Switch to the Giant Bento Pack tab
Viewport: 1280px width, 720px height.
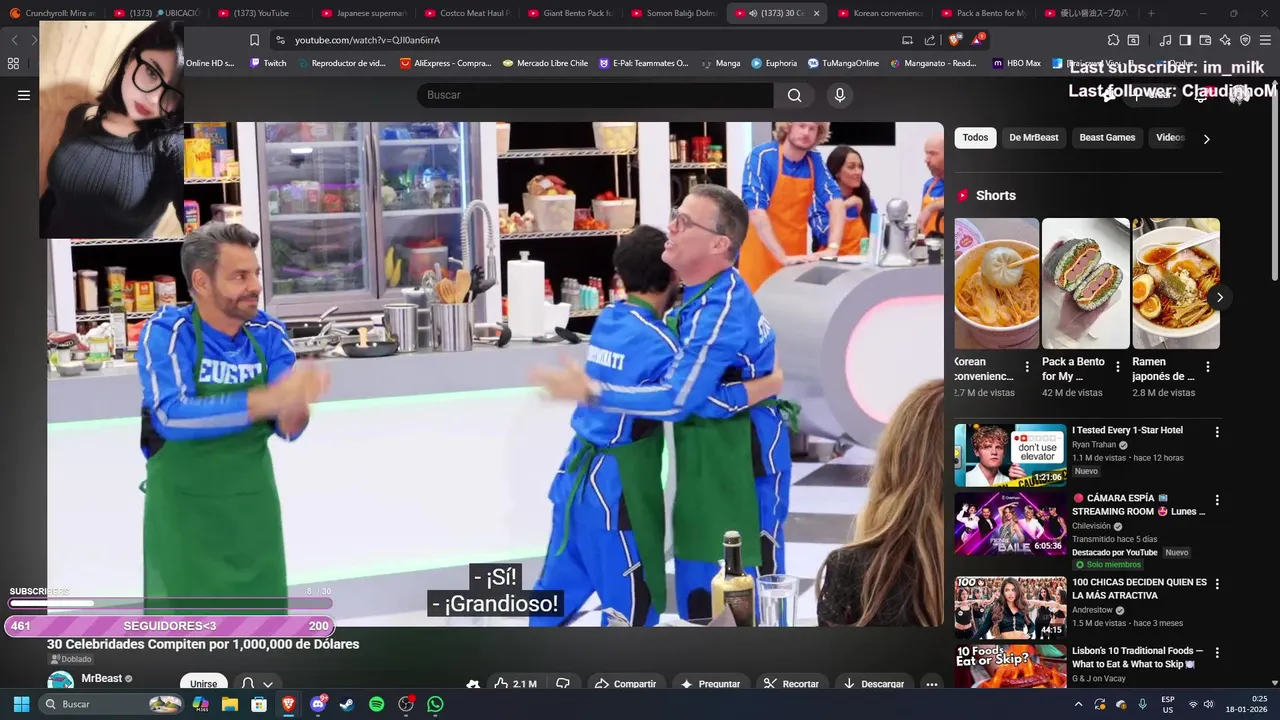pos(570,13)
